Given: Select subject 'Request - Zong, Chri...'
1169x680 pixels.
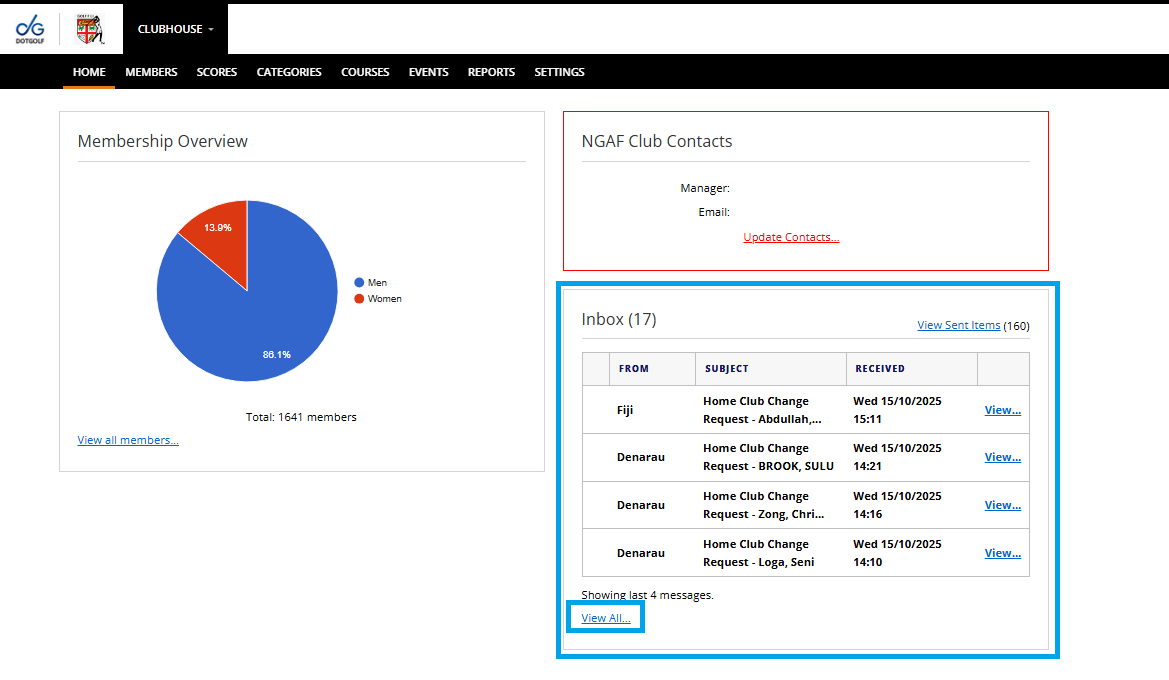Looking at the screenshot, I should [x=763, y=514].
